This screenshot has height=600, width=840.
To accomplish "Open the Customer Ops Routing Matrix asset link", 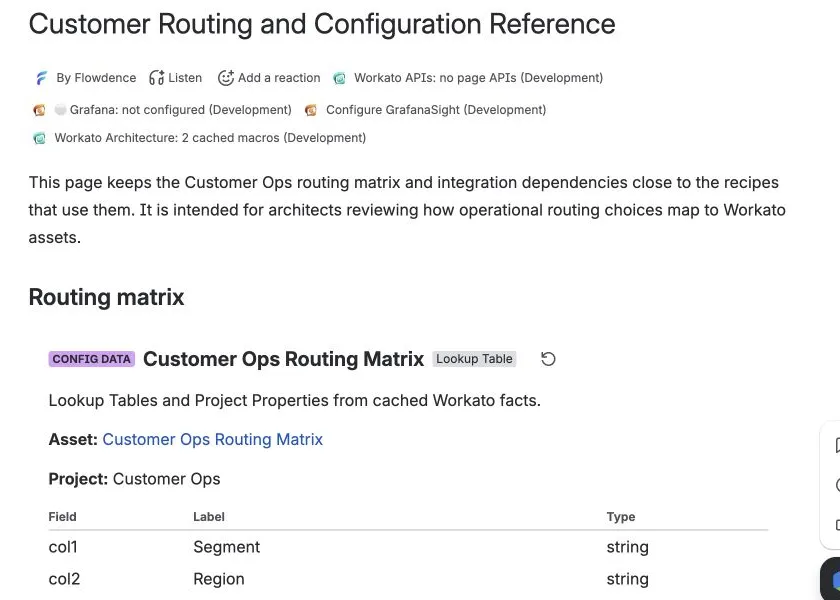I will 213,439.
